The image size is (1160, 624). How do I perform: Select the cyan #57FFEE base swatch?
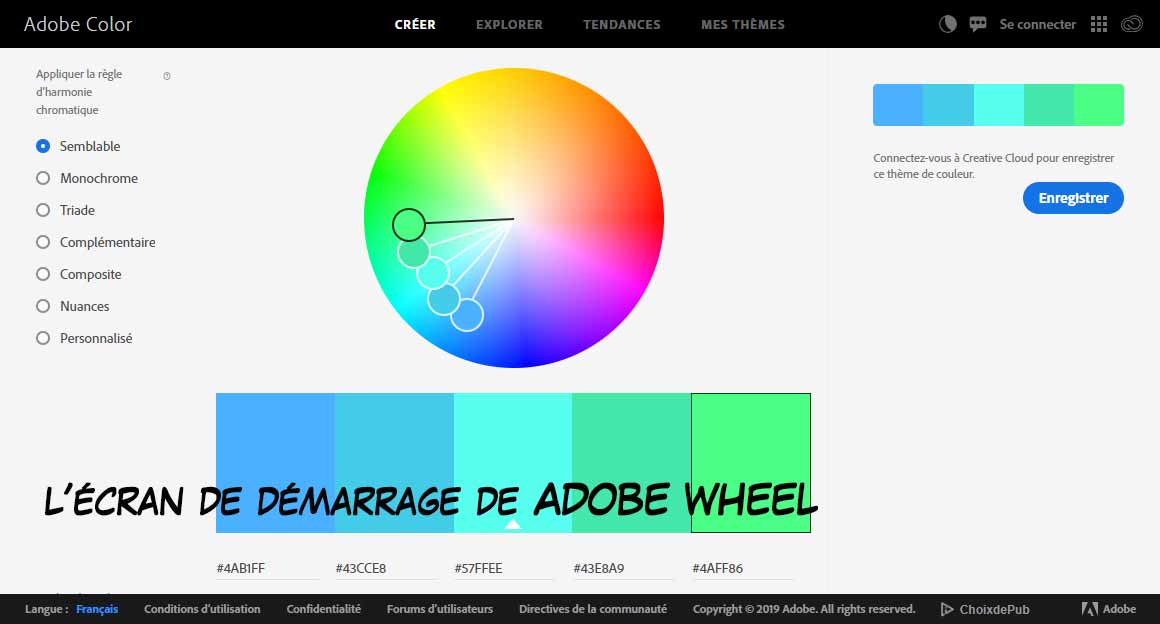click(513, 463)
